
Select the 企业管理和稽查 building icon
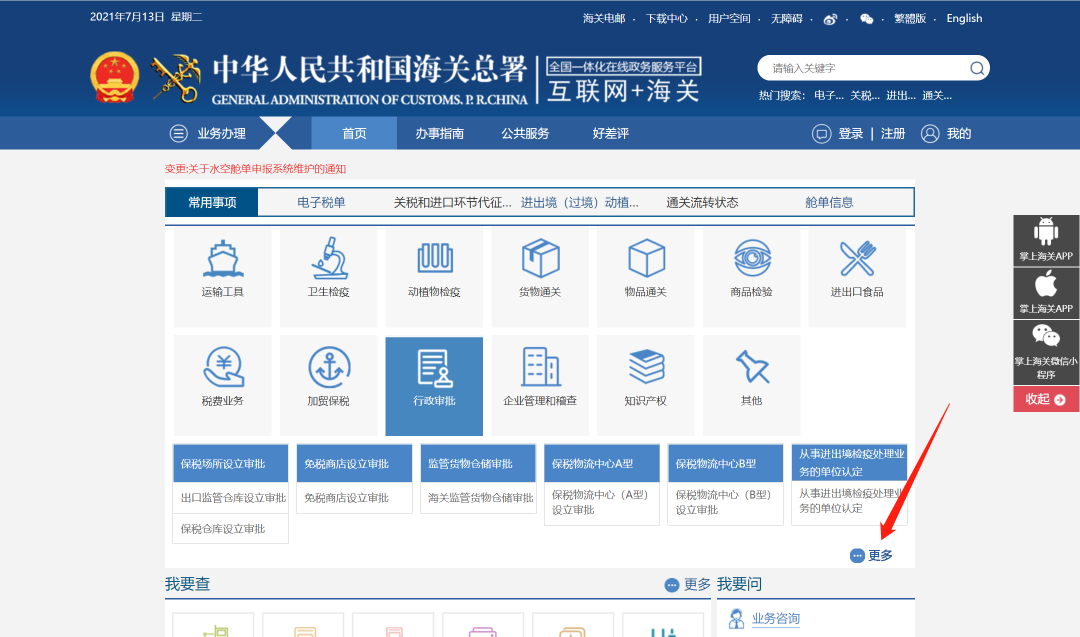(541, 367)
